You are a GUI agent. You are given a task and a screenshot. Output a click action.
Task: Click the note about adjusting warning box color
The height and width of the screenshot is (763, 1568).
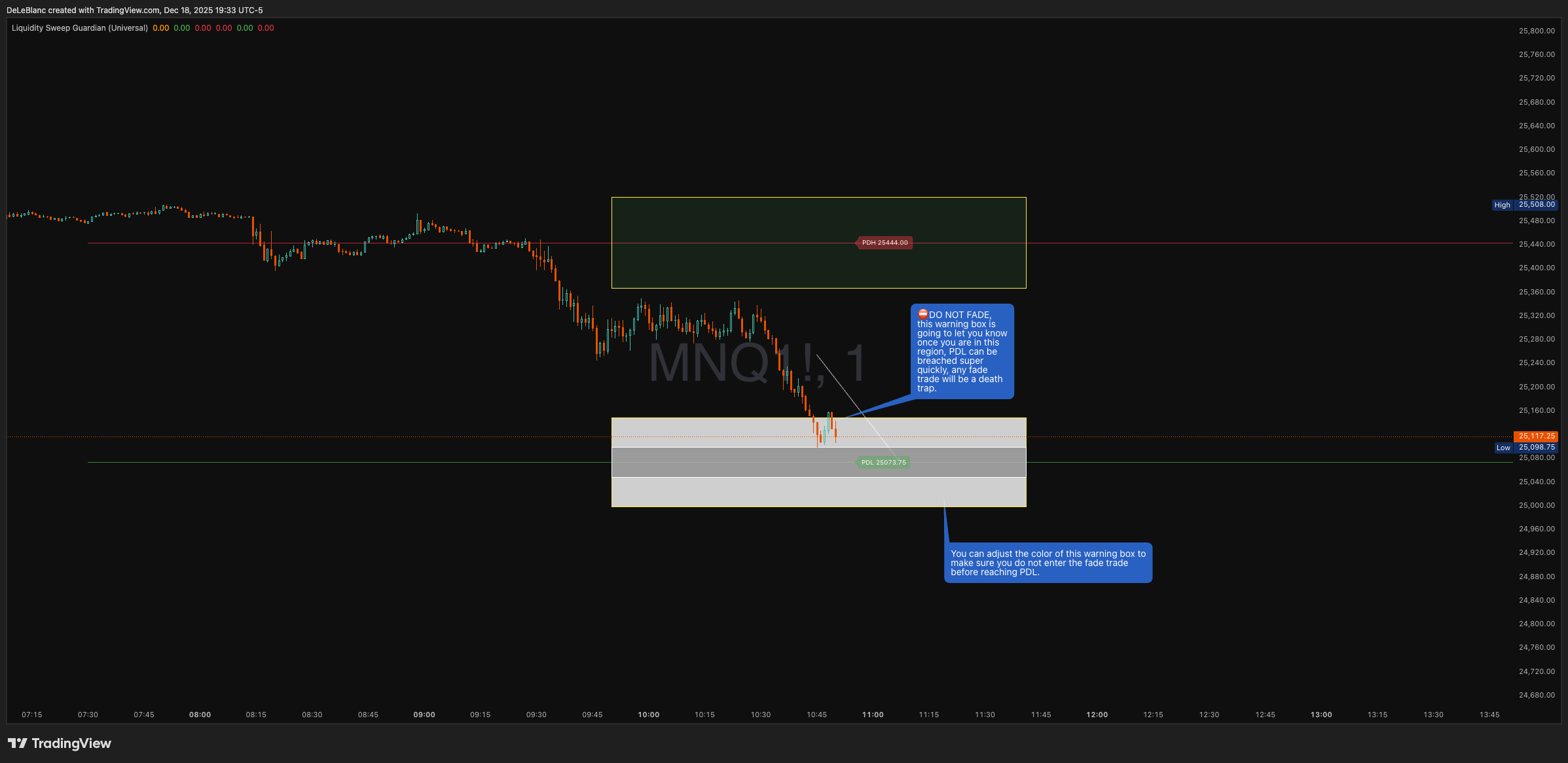tap(1048, 563)
